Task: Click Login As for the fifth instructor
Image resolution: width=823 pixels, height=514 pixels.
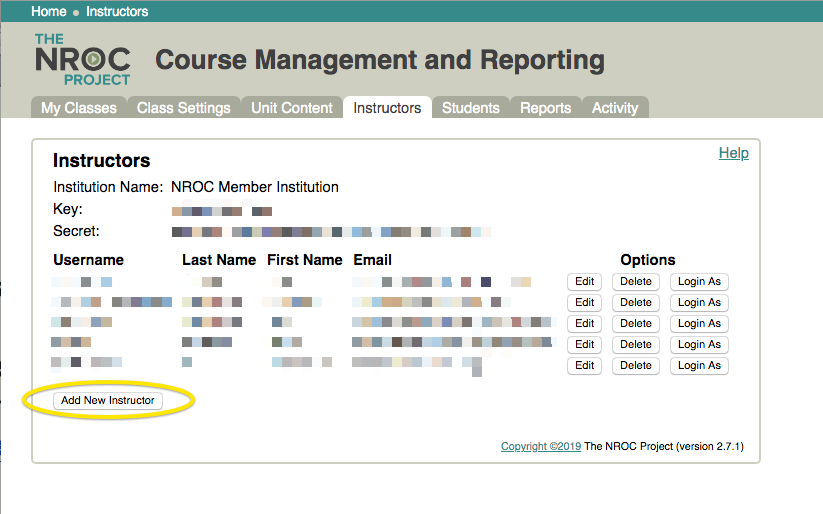Action: click(x=699, y=365)
